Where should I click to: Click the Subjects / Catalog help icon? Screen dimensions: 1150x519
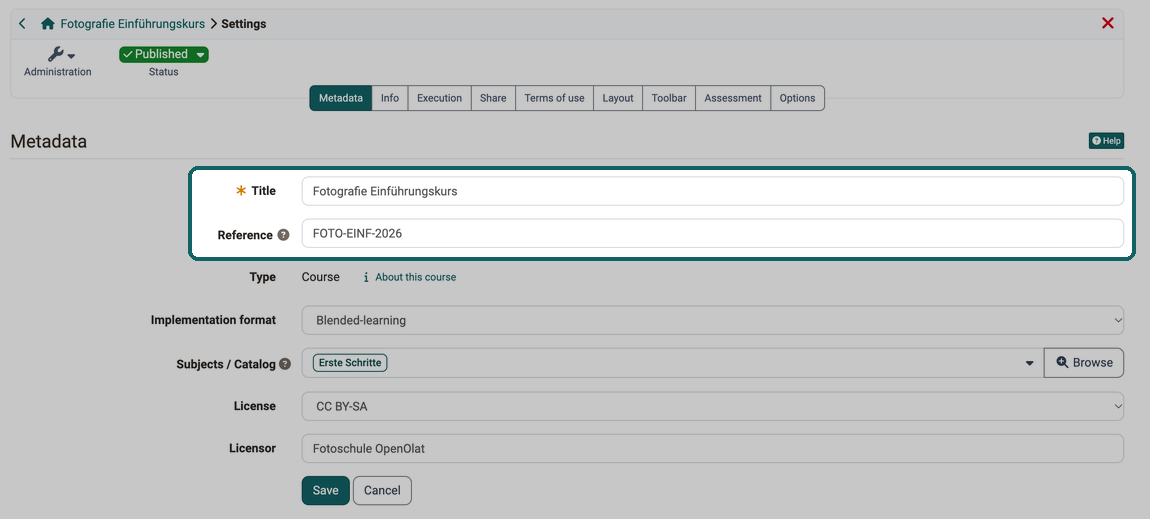point(285,364)
